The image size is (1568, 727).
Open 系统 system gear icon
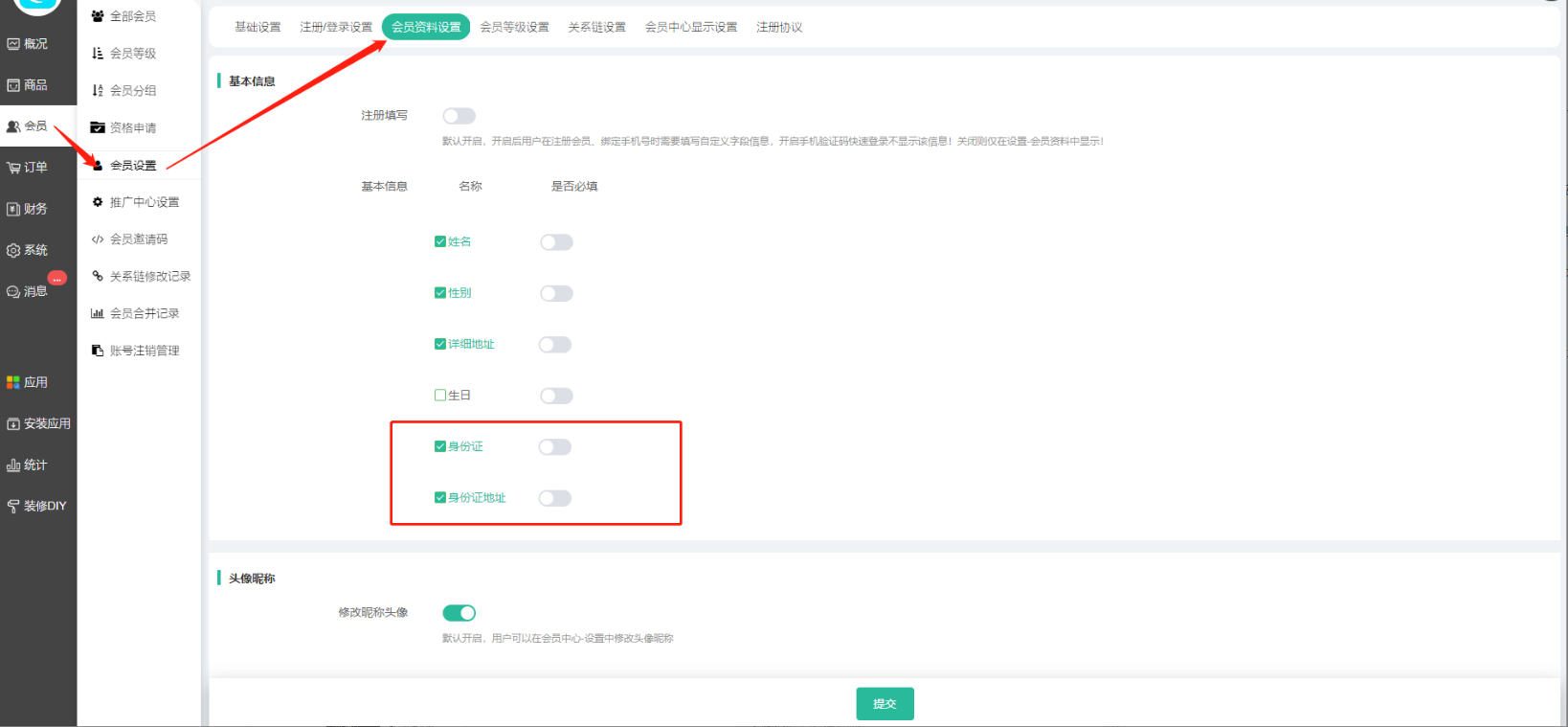click(x=13, y=250)
